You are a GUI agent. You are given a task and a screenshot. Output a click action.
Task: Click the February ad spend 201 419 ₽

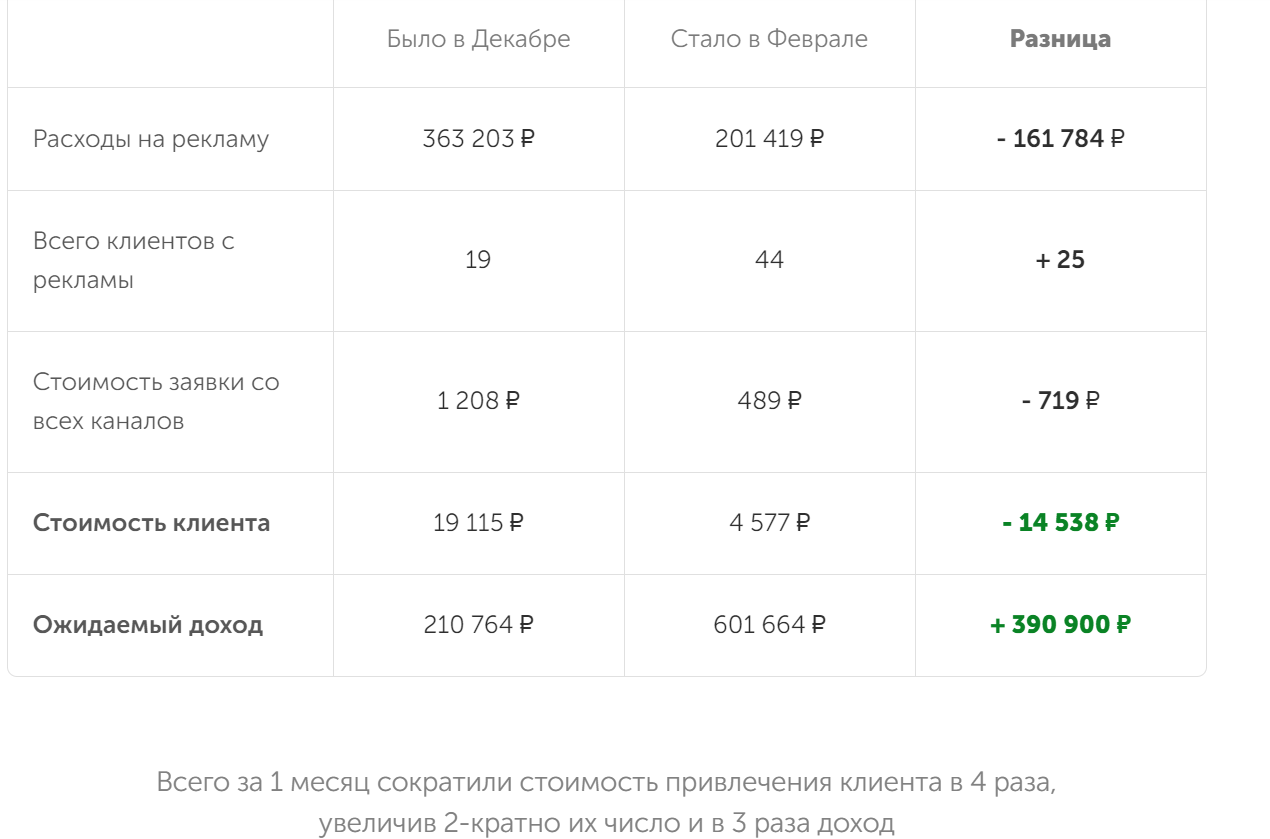(769, 139)
